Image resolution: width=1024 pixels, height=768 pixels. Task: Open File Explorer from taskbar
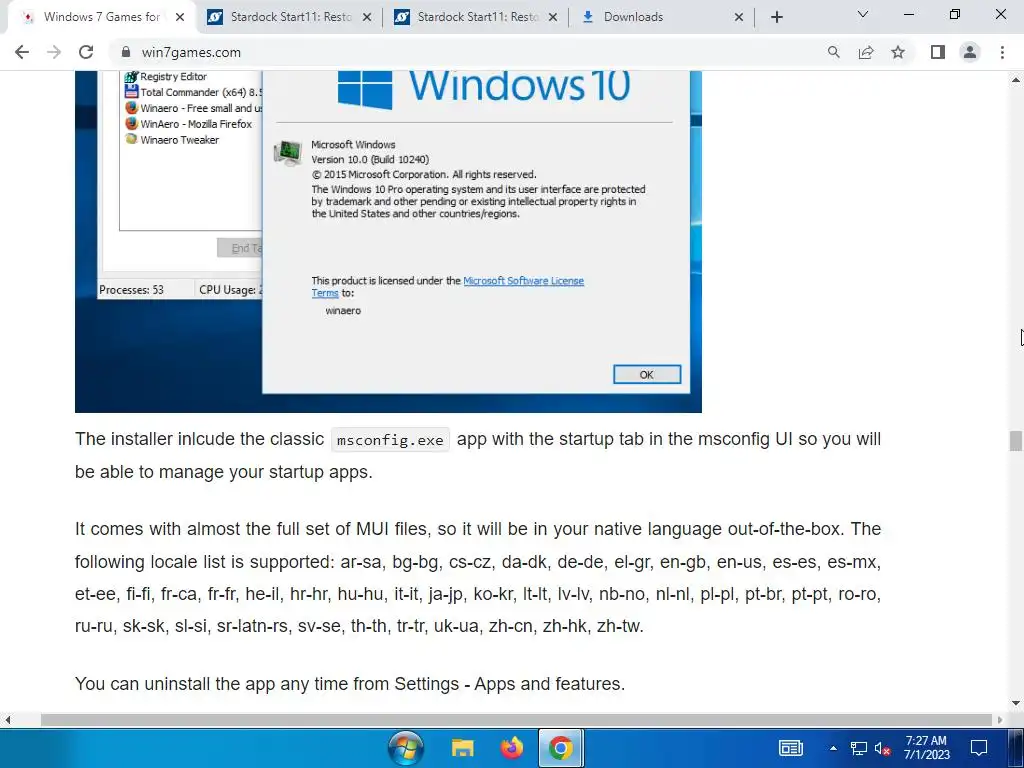[462, 748]
